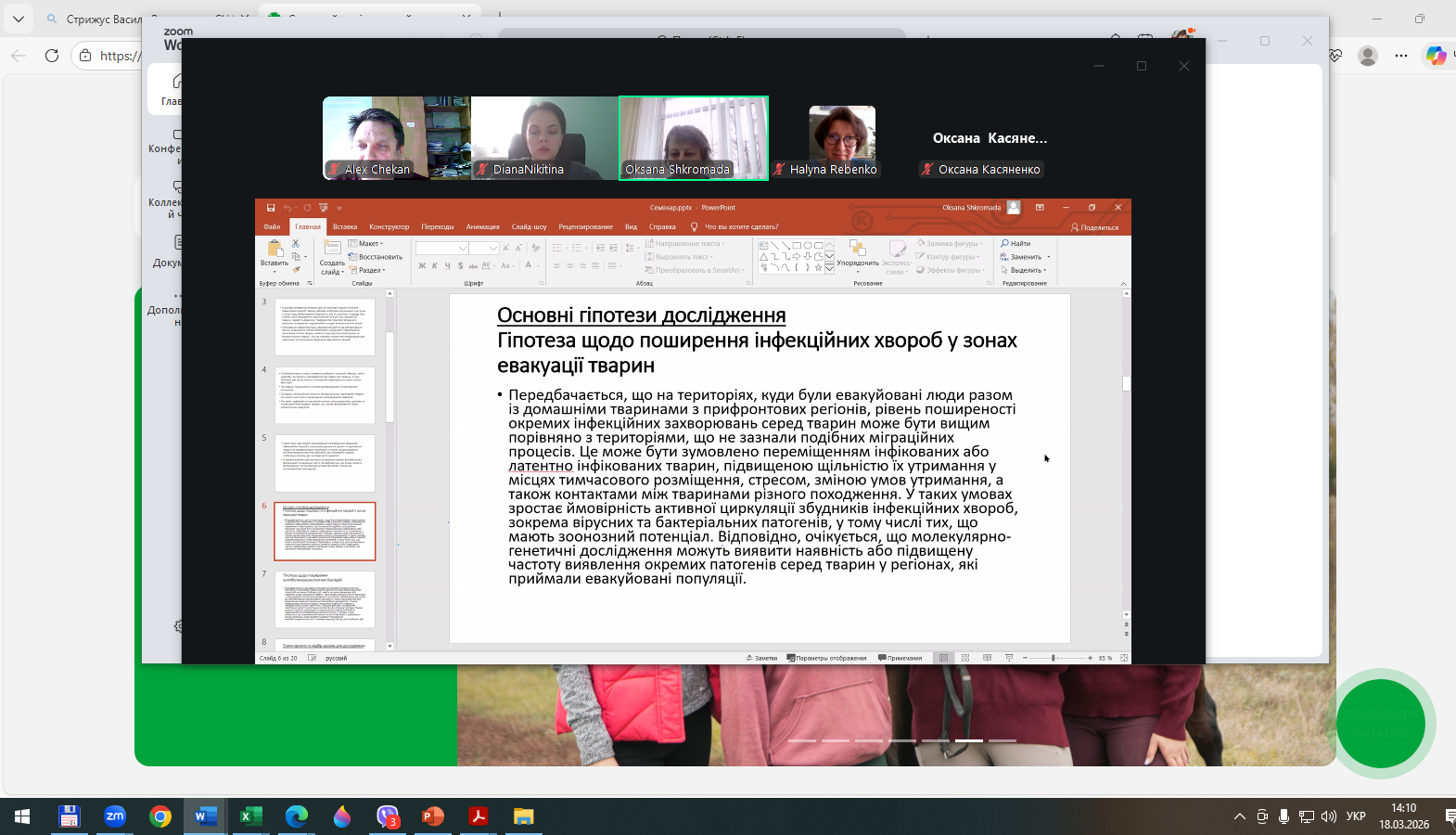The image size is (1456, 835).
Task: Click the Paste (Вставить) clipboard icon
Action: pyautogui.click(x=275, y=249)
